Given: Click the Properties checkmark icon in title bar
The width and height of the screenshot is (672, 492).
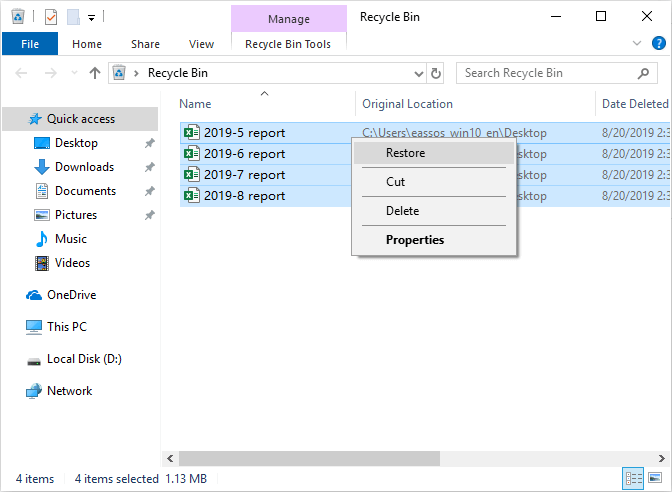Looking at the screenshot, I should (x=51, y=17).
